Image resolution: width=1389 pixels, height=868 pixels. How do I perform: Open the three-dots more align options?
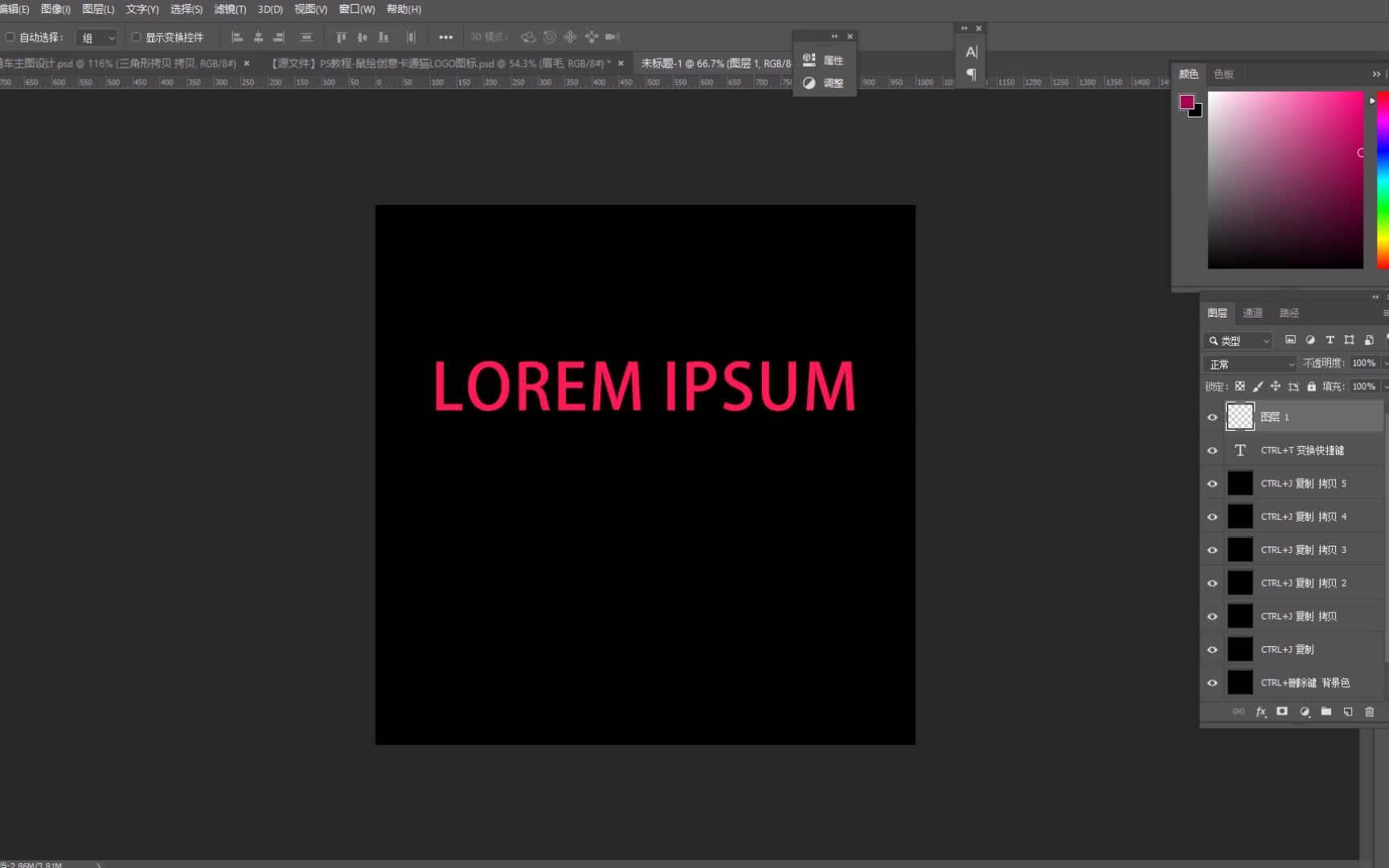coord(445,37)
